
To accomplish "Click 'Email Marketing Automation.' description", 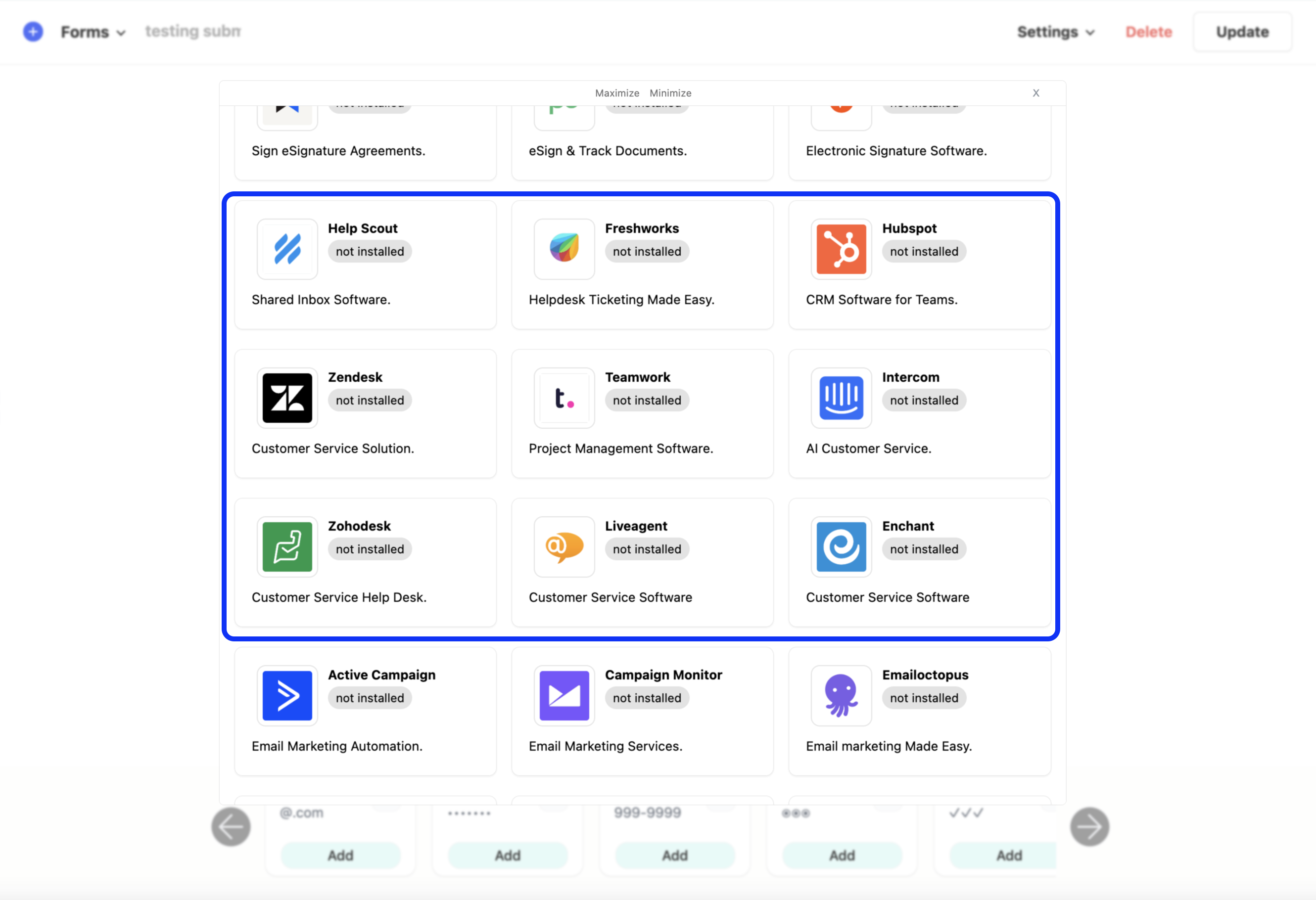I will (x=337, y=746).
